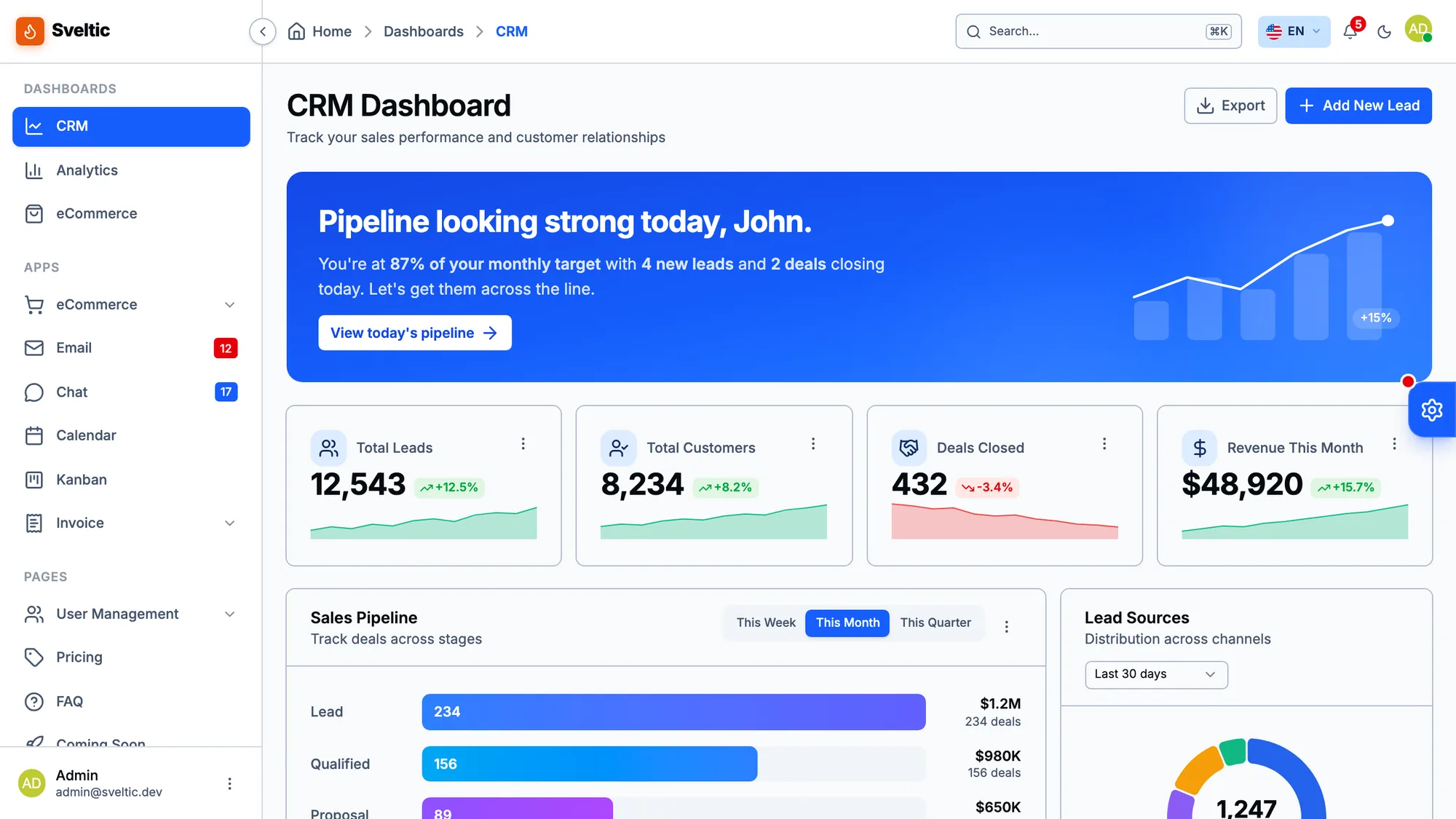Click the +15% badge on banner chart
The width and height of the screenshot is (1456, 819).
pos(1376,318)
